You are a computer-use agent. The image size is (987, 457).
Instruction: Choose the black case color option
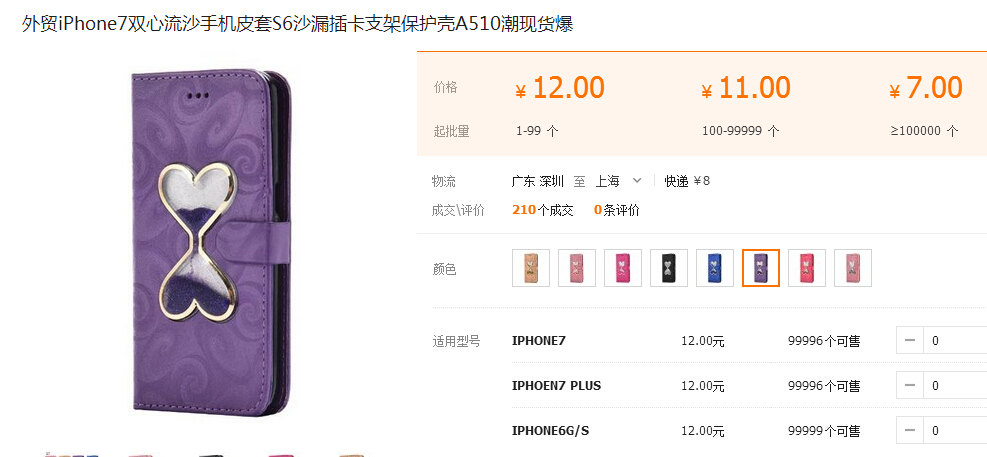point(668,268)
